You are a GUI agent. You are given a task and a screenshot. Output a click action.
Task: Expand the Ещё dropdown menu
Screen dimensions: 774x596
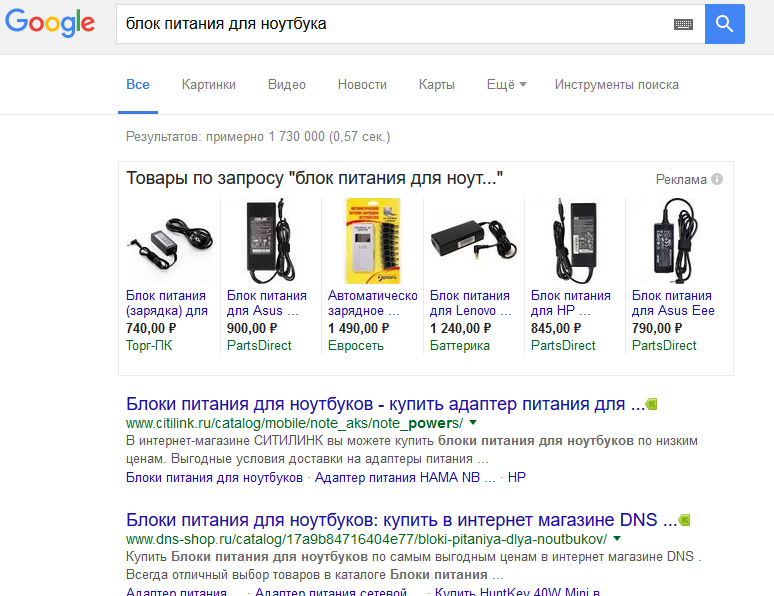[x=506, y=84]
